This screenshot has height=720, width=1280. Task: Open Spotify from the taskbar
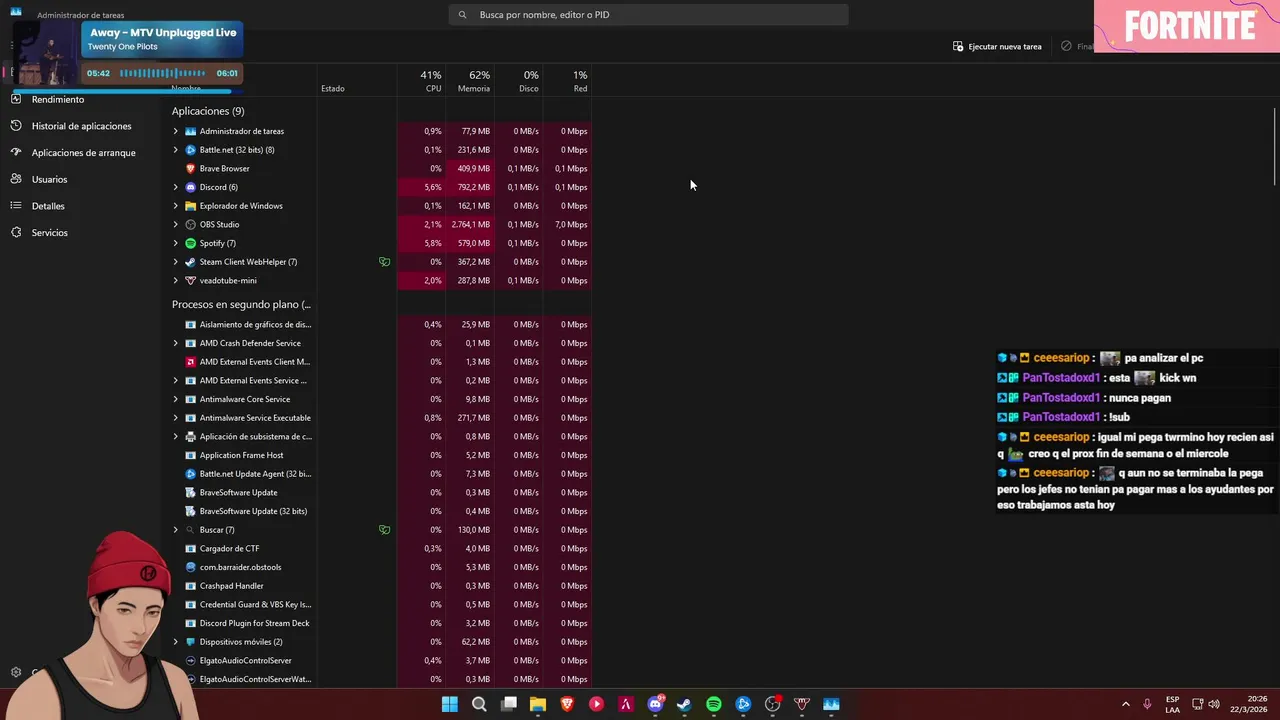tap(713, 704)
